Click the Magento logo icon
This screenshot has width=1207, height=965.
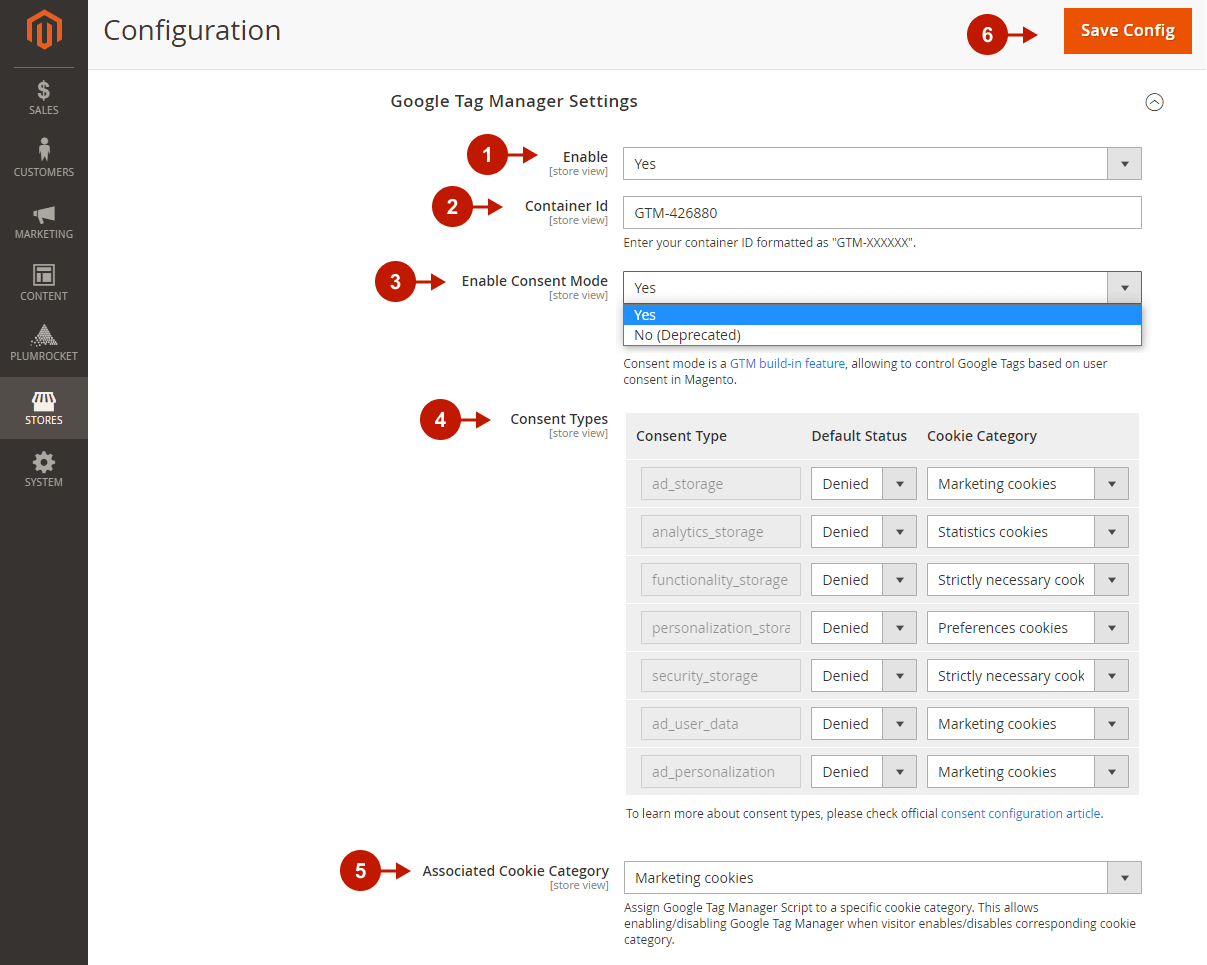(44, 31)
